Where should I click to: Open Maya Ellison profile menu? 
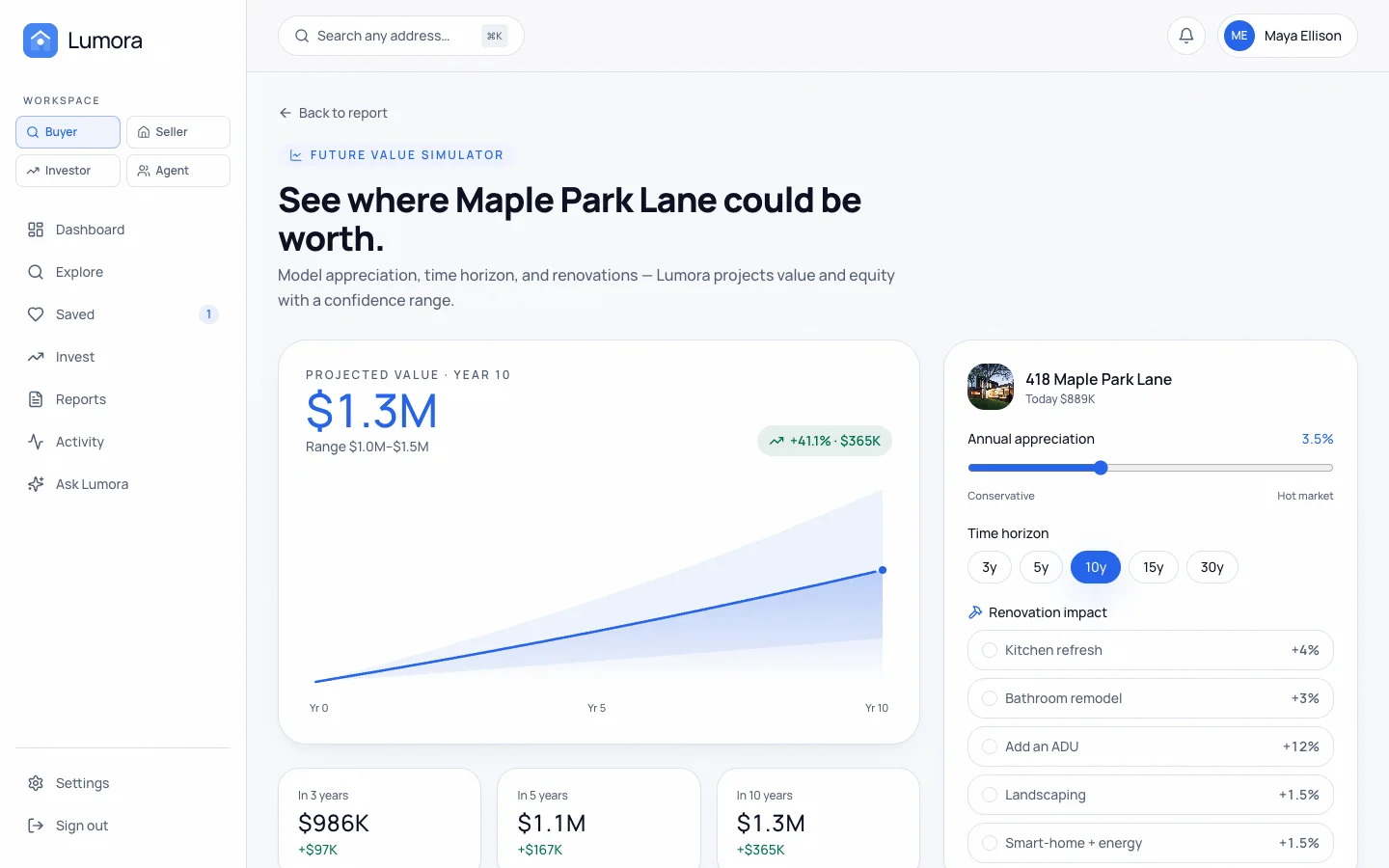click(1287, 36)
